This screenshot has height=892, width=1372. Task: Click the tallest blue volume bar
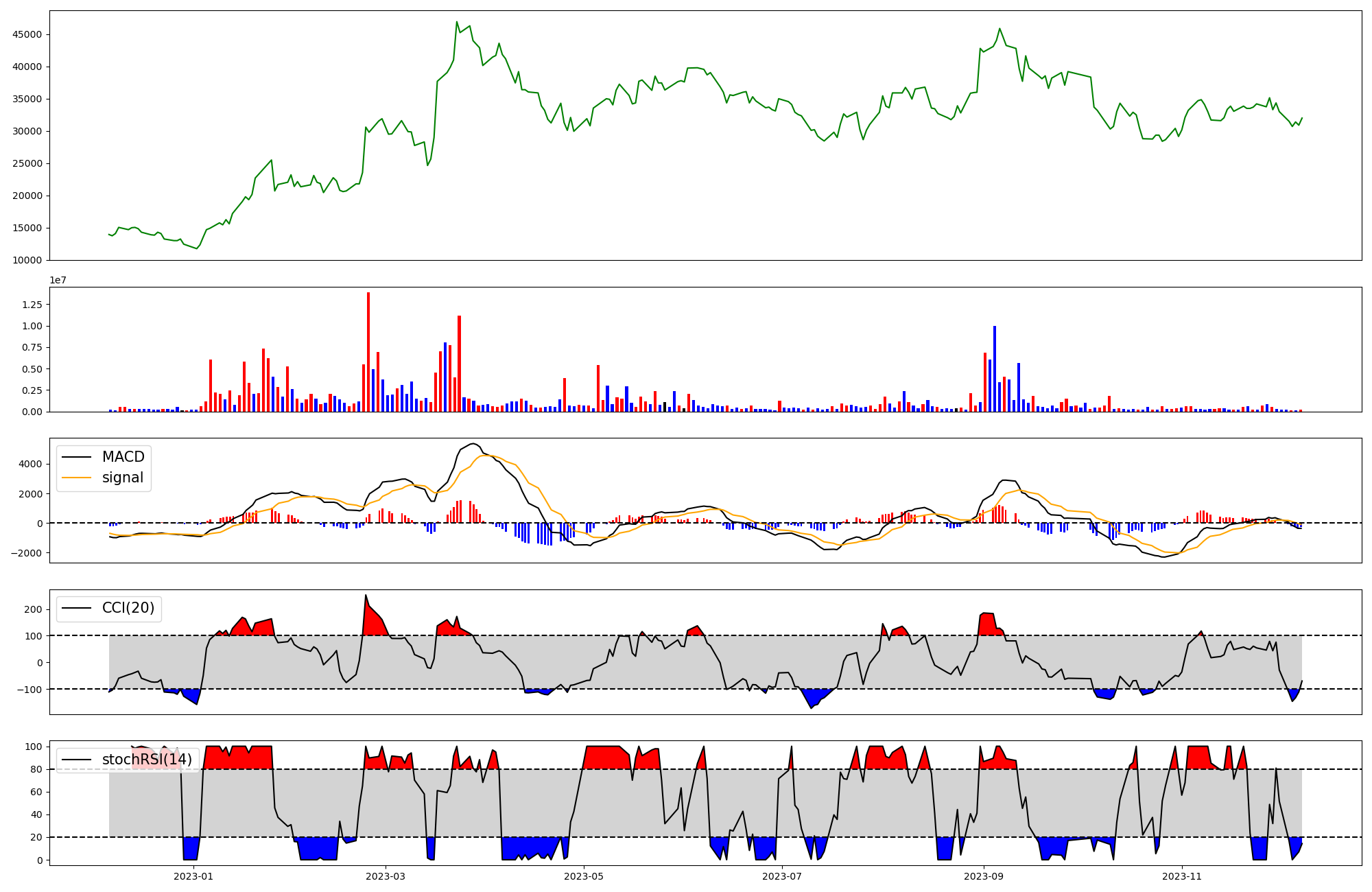(x=995, y=368)
